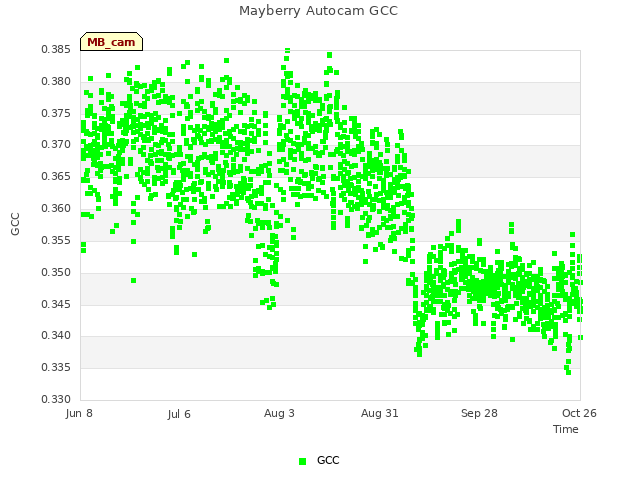Click the Y-axis tick 0.345

tap(56, 304)
